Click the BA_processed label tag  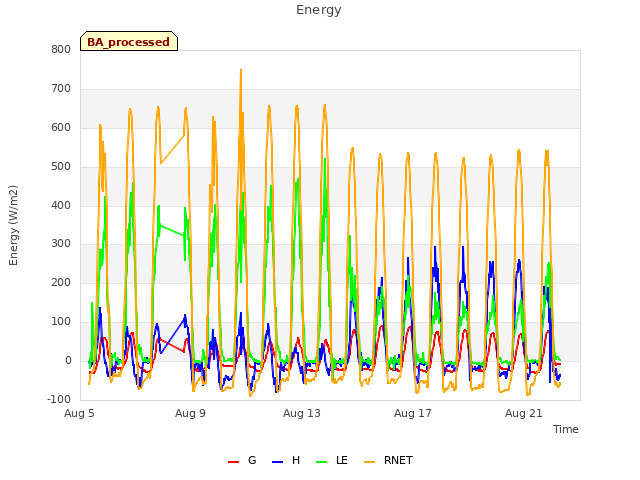(129, 41)
